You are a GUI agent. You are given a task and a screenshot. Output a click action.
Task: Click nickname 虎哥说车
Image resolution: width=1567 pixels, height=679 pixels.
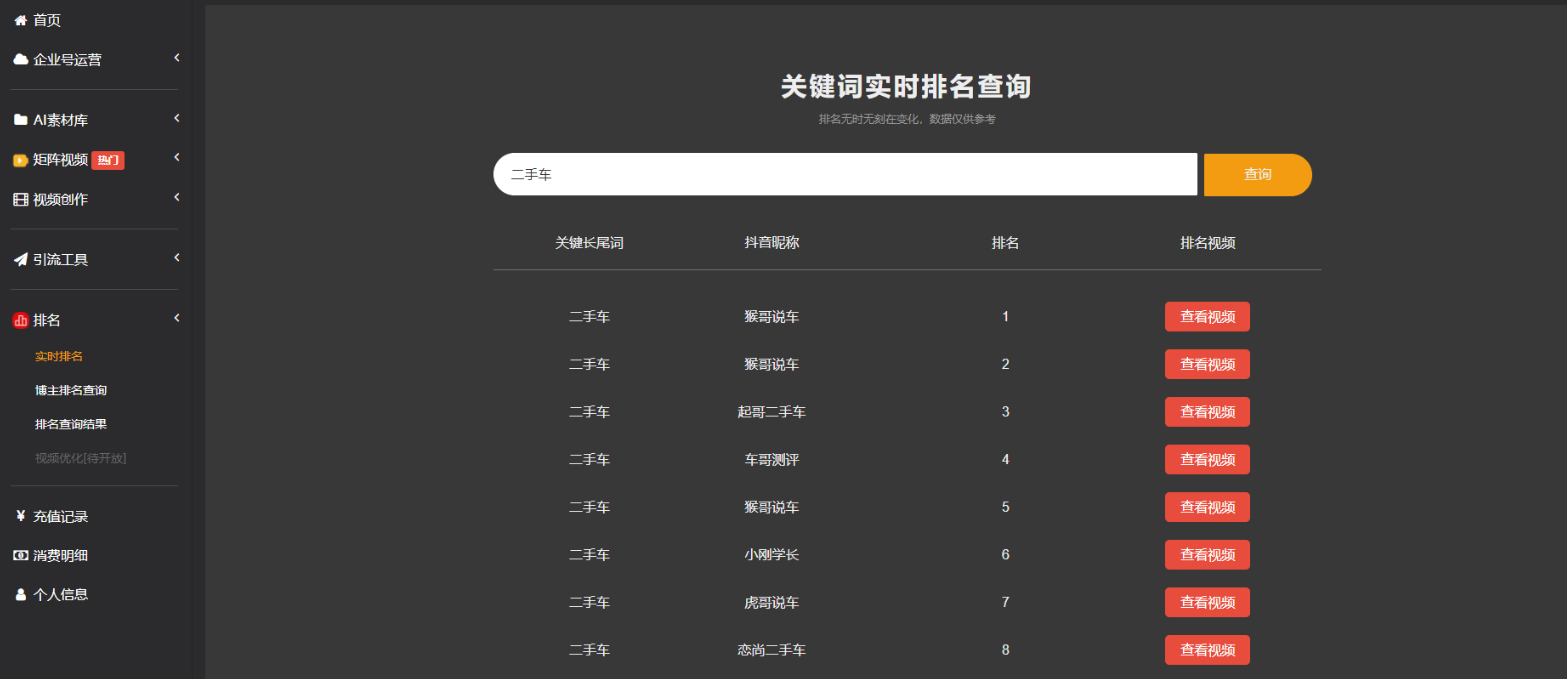tap(772, 603)
